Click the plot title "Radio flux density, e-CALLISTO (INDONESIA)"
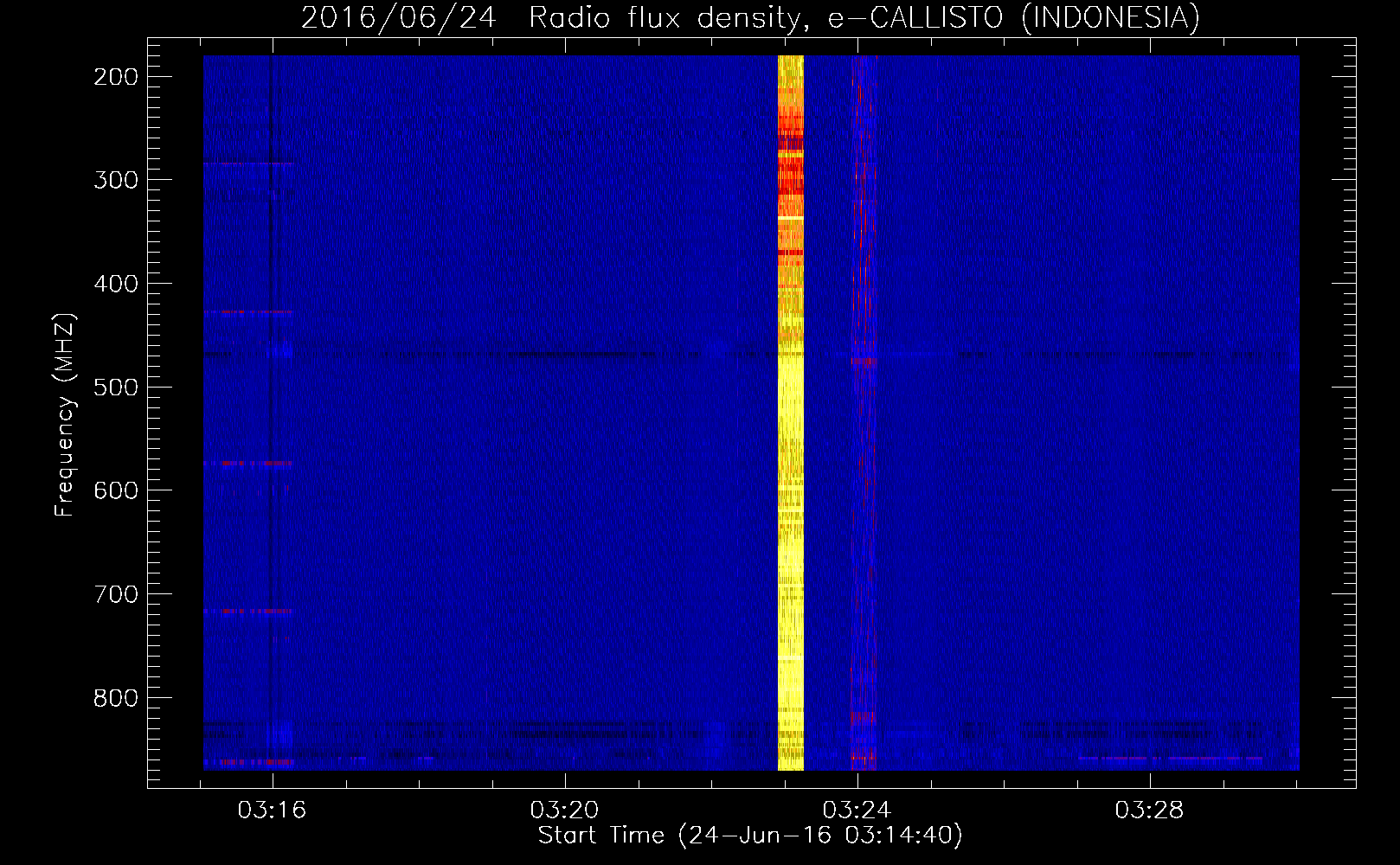 tap(864, 17)
